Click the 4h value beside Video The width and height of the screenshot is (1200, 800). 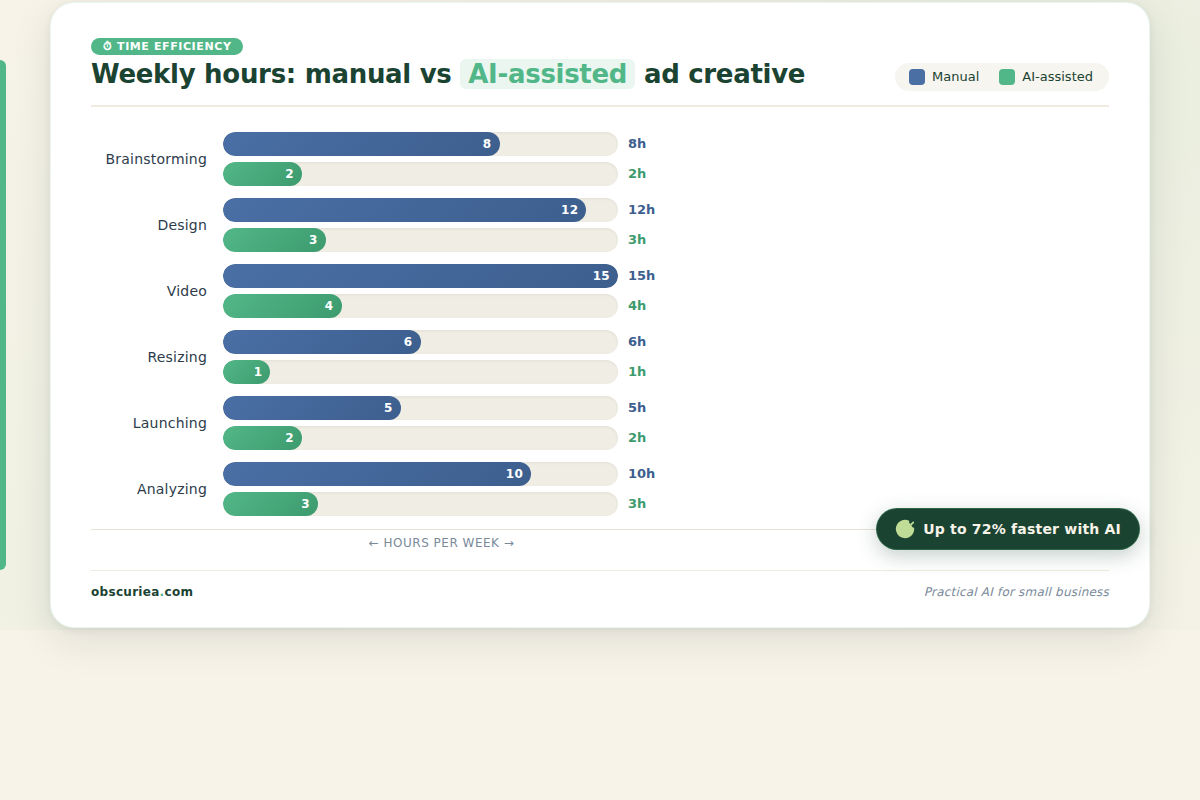pos(637,306)
